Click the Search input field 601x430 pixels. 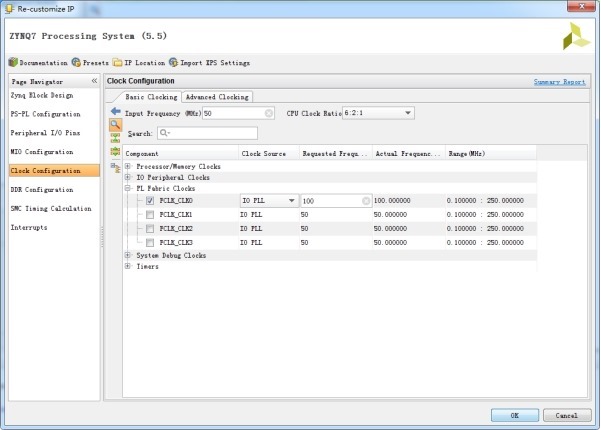click(207, 133)
